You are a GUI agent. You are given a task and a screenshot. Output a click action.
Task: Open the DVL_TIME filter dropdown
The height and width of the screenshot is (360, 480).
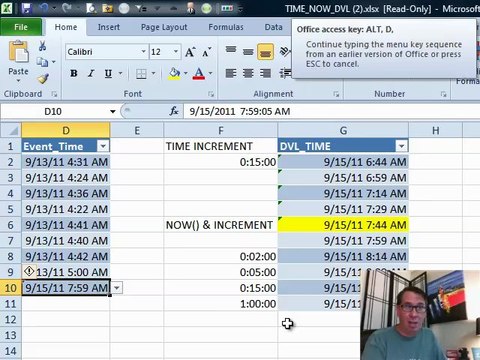(402, 146)
